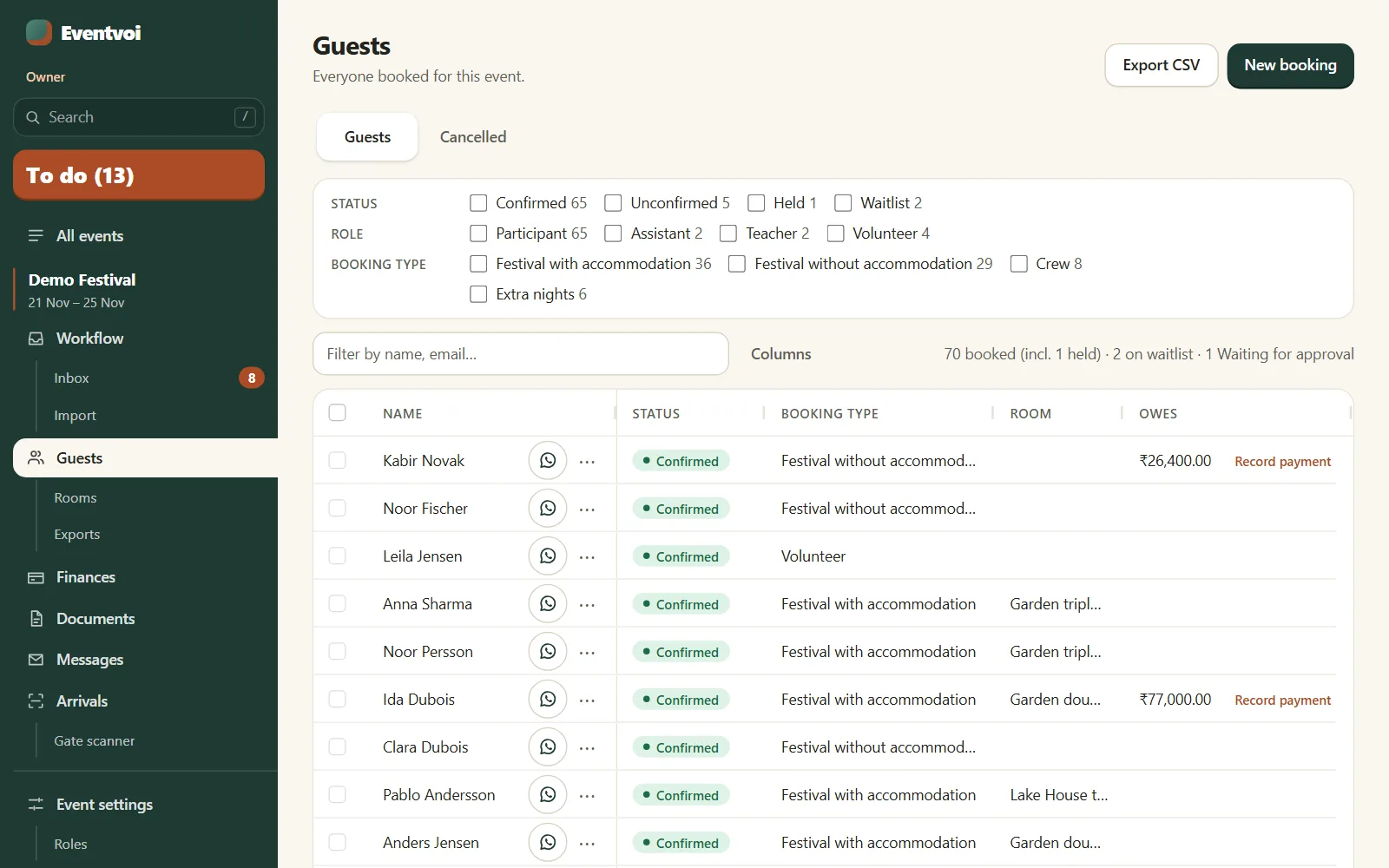Open Finances in sidebar
This screenshot has width=1389, height=868.
(139, 577)
